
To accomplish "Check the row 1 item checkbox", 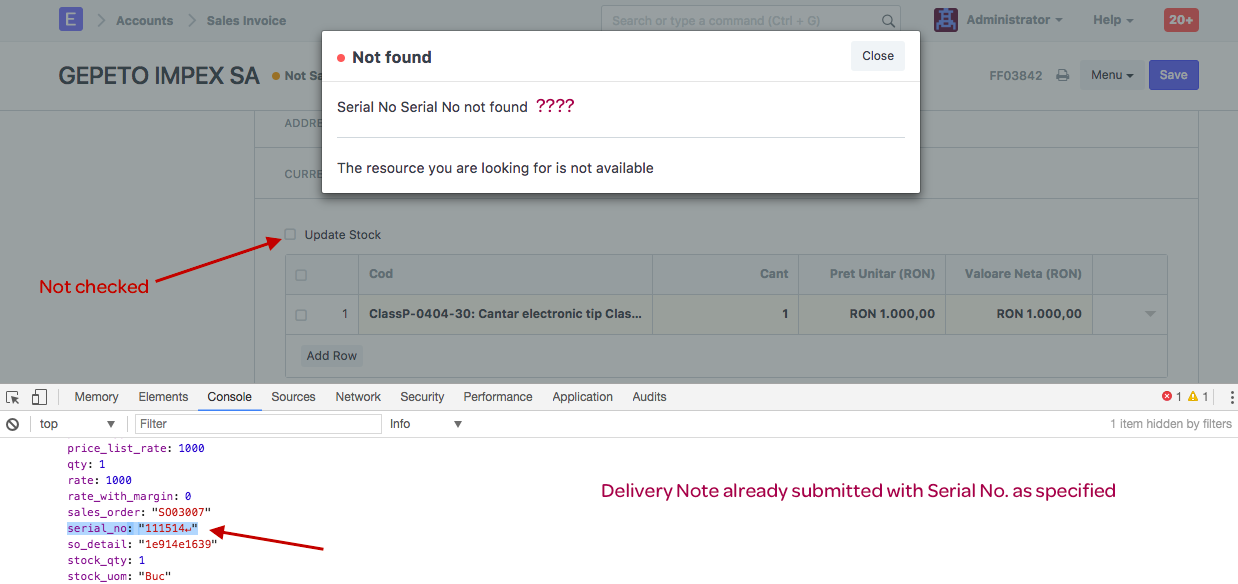I will tap(301, 315).
